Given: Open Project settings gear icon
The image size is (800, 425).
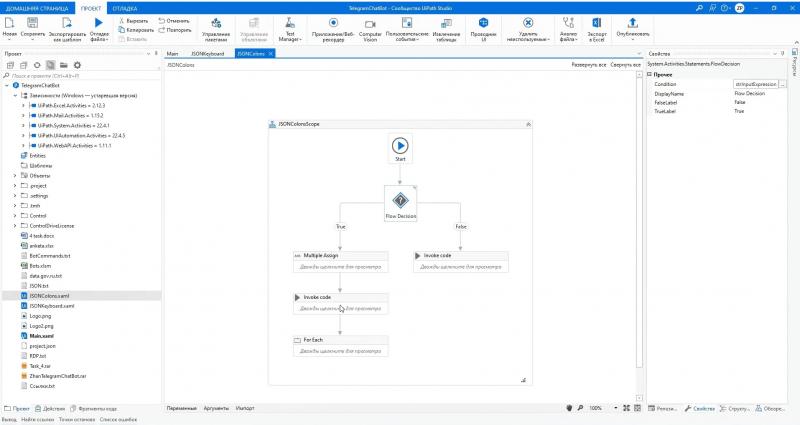Looking at the screenshot, I should 77,65.
